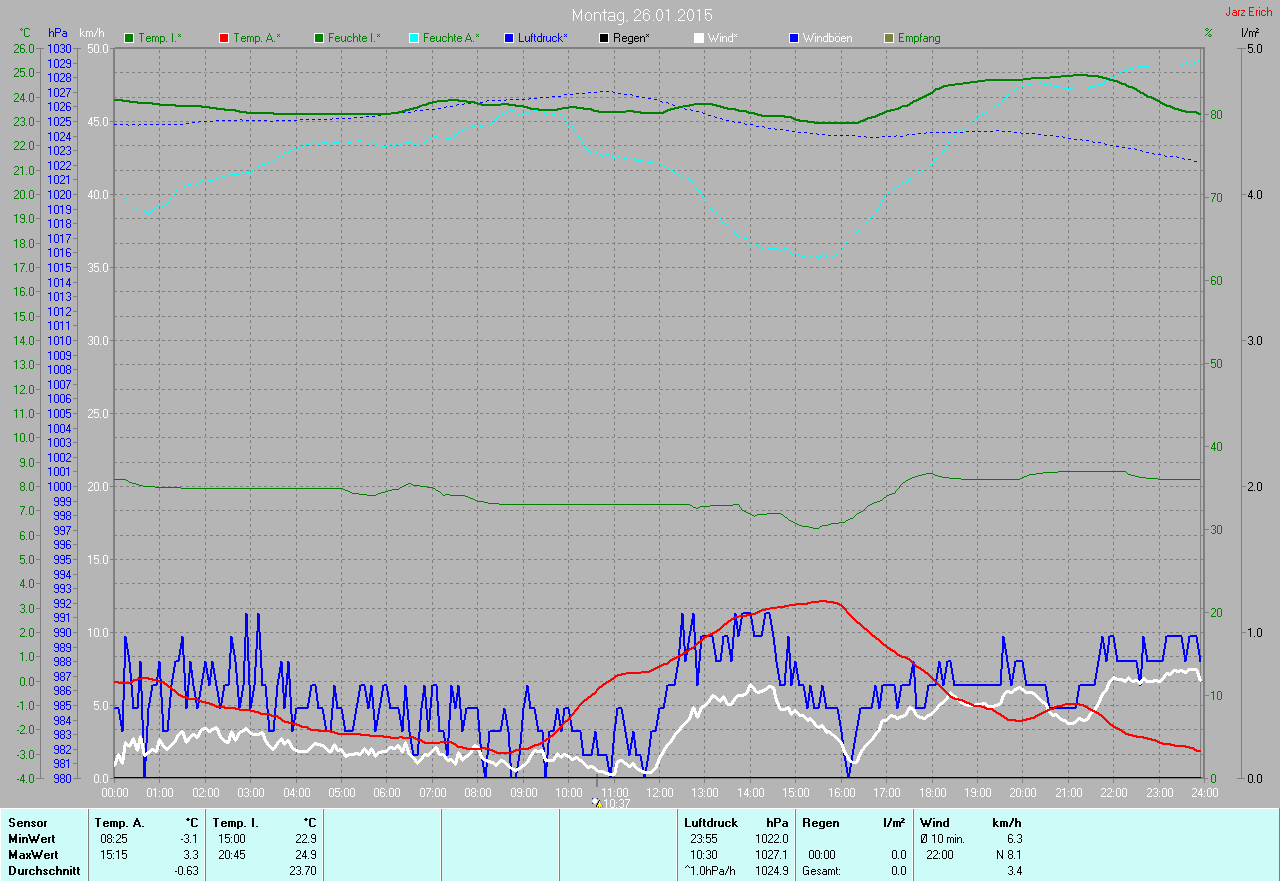1280x881 pixels.
Task: Click the l/m² axis label at top right
Action: (x=1249, y=33)
